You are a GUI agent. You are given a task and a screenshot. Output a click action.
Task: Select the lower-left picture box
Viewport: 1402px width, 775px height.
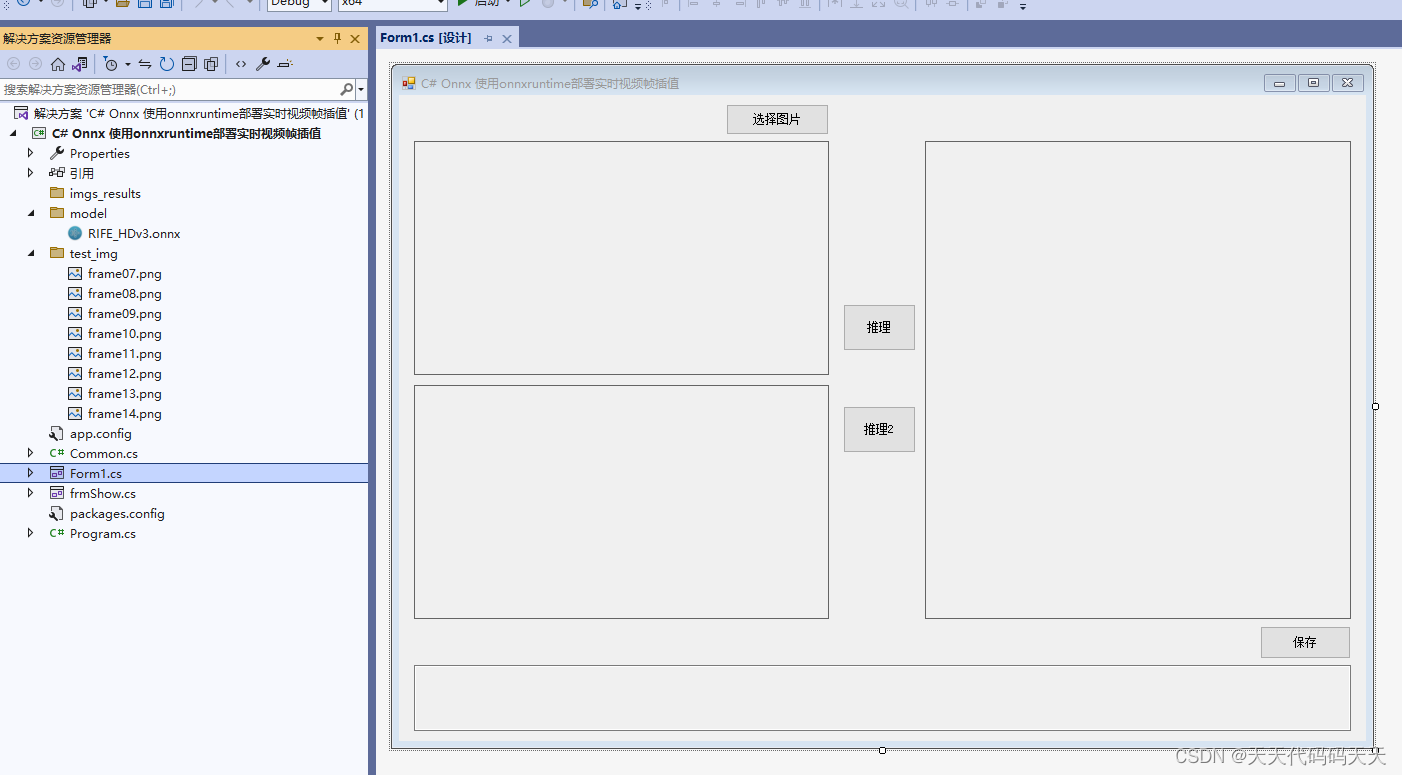pyautogui.click(x=621, y=502)
